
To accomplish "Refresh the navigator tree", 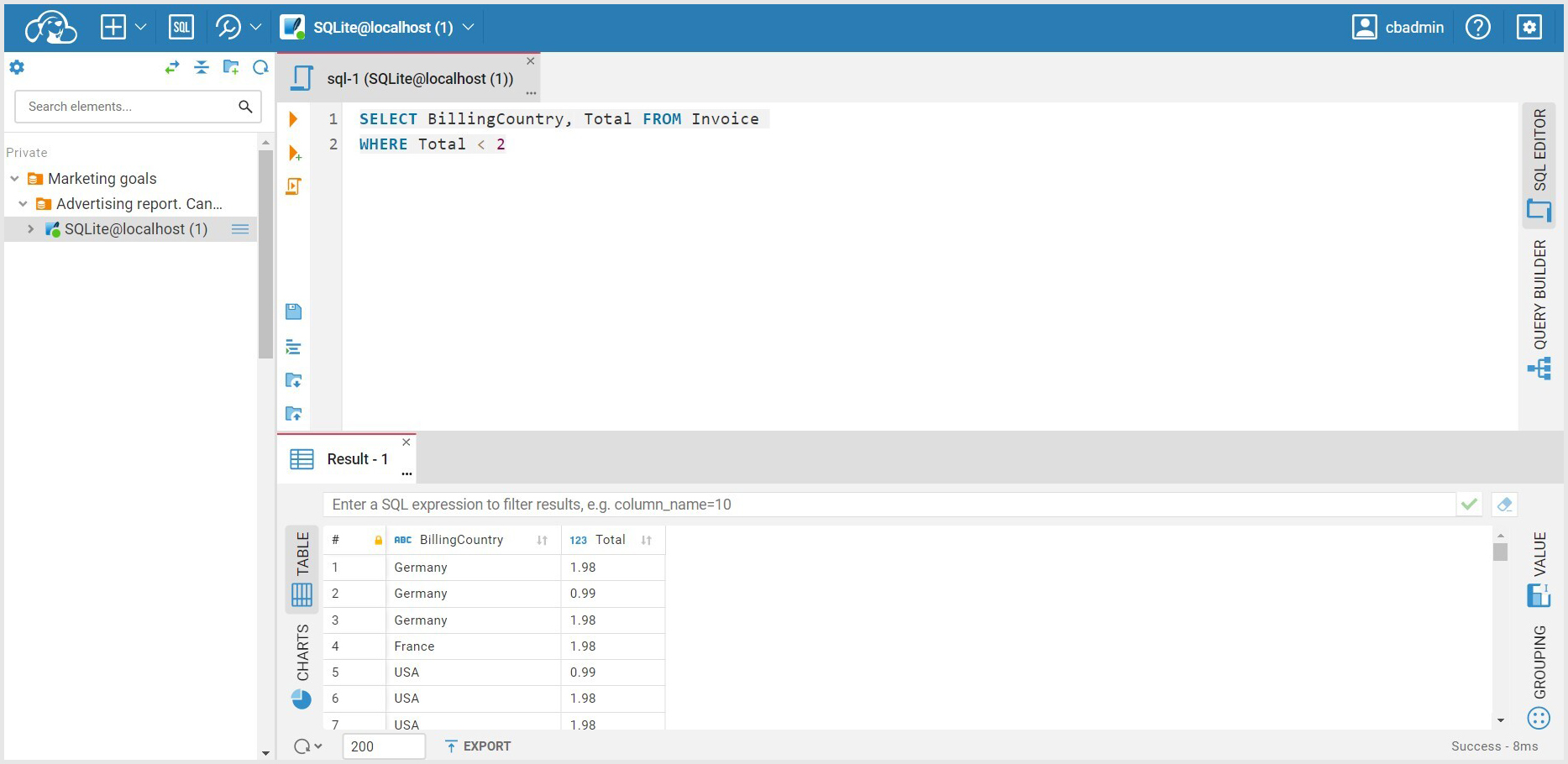I will click(x=260, y=67).
